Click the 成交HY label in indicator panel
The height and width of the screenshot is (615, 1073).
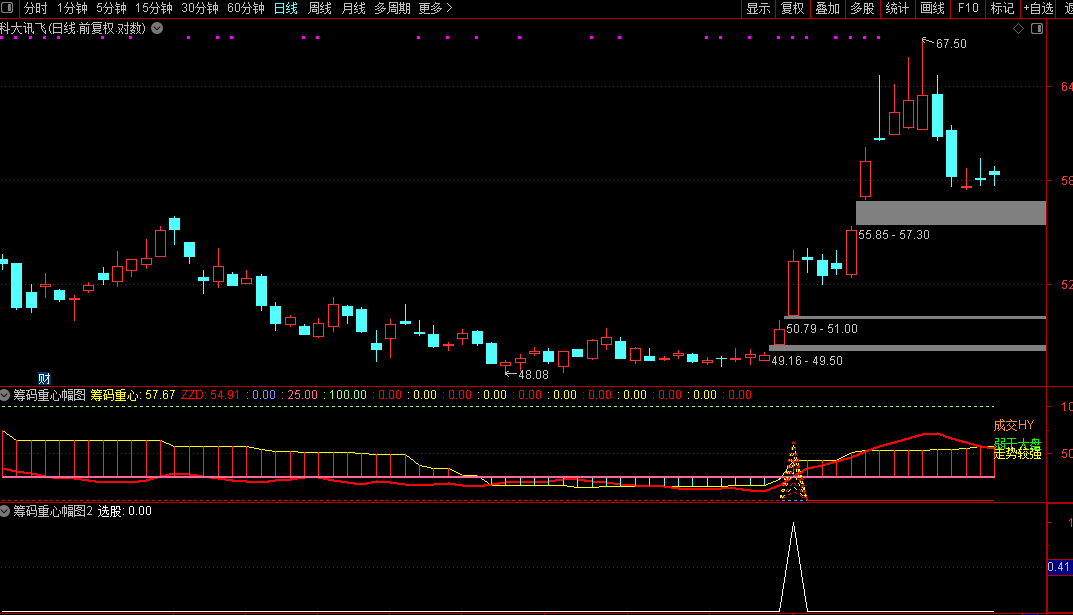[1013, 425]
